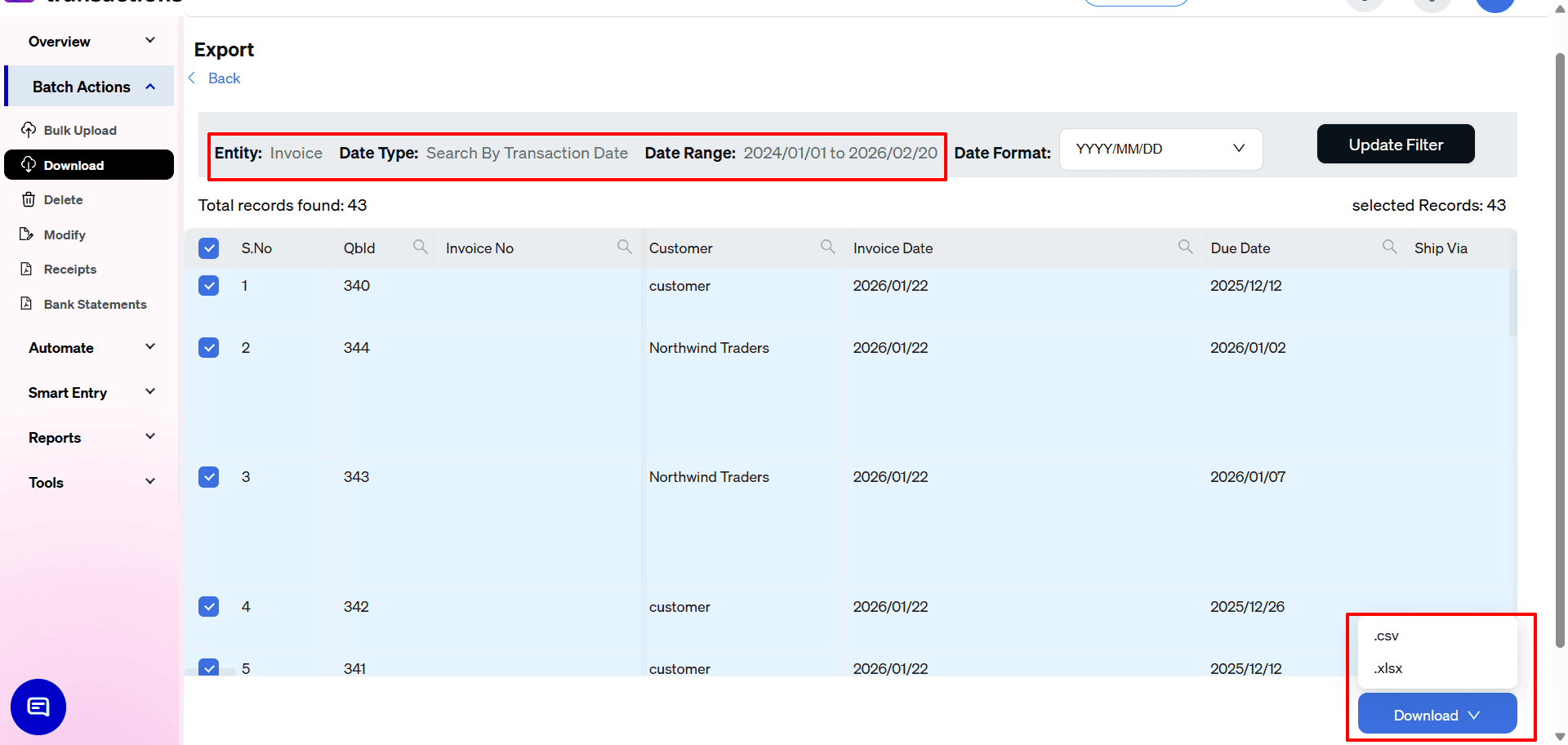Screen dimensions: 1568x745
Task: Uncheck the select-all records checkbox
Action: click(209, 248)
